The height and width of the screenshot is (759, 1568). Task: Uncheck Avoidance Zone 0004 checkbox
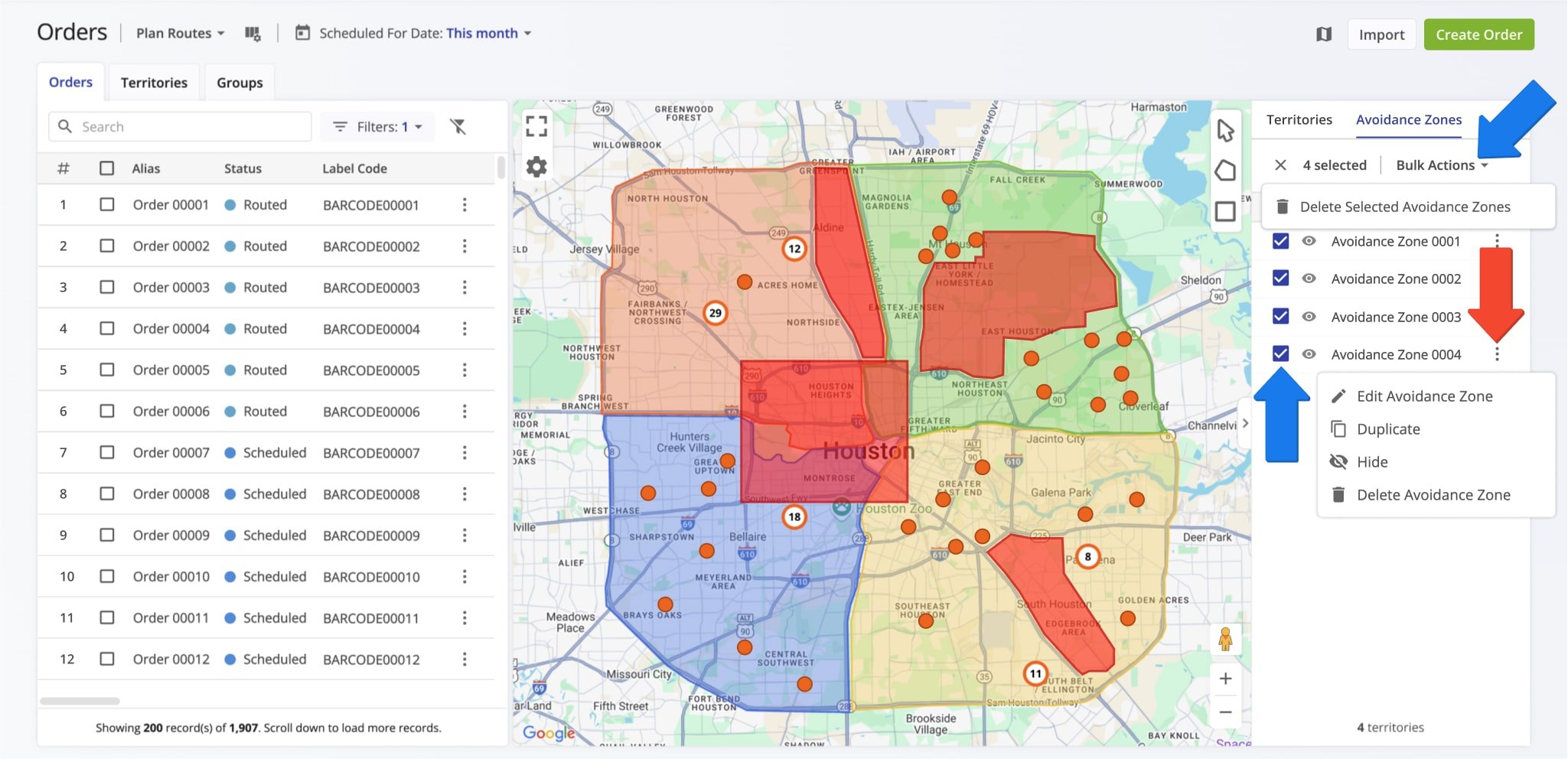1280,353
